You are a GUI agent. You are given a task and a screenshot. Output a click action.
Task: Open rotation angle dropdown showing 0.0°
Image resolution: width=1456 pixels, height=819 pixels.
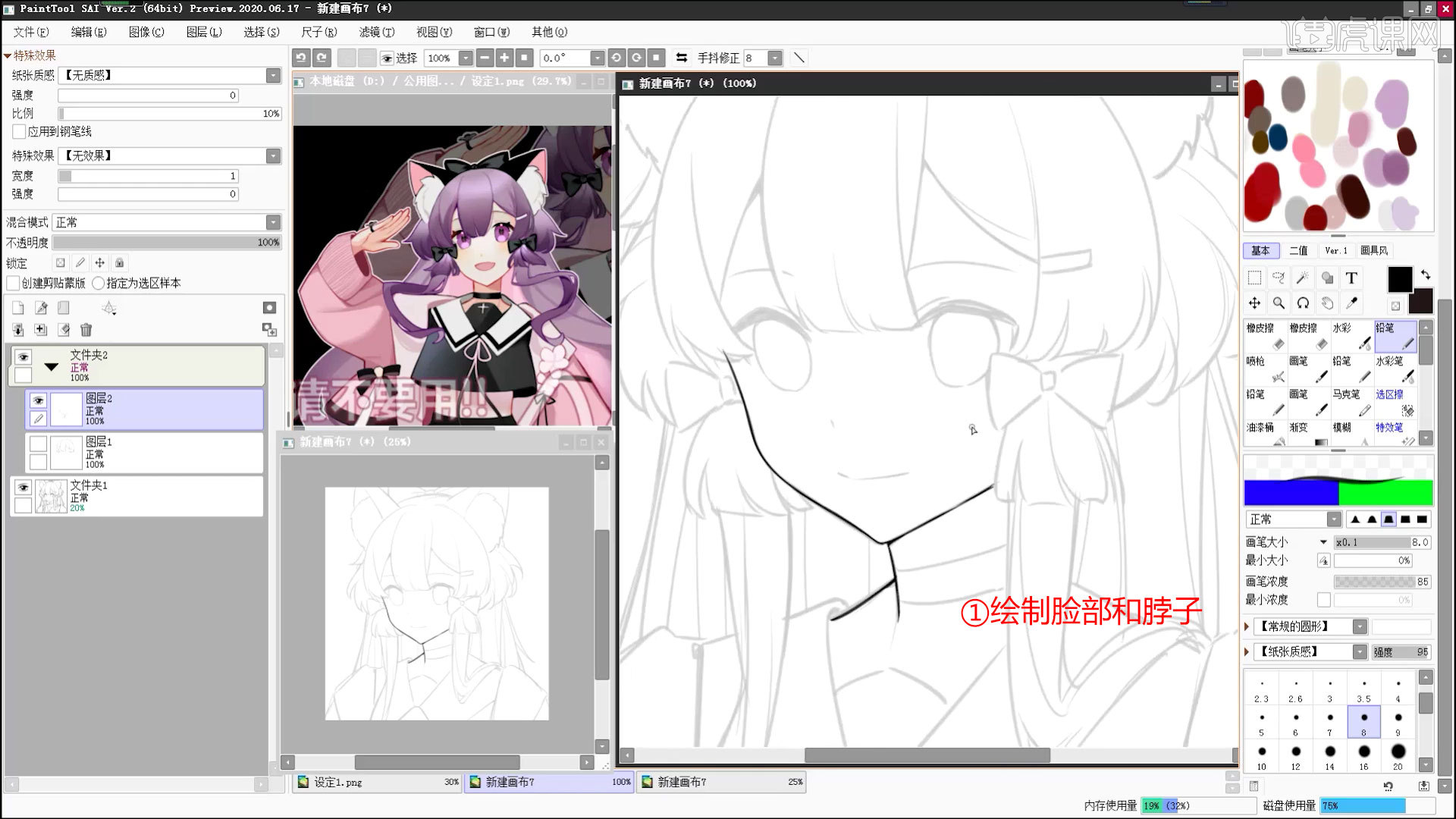point(598,58)
